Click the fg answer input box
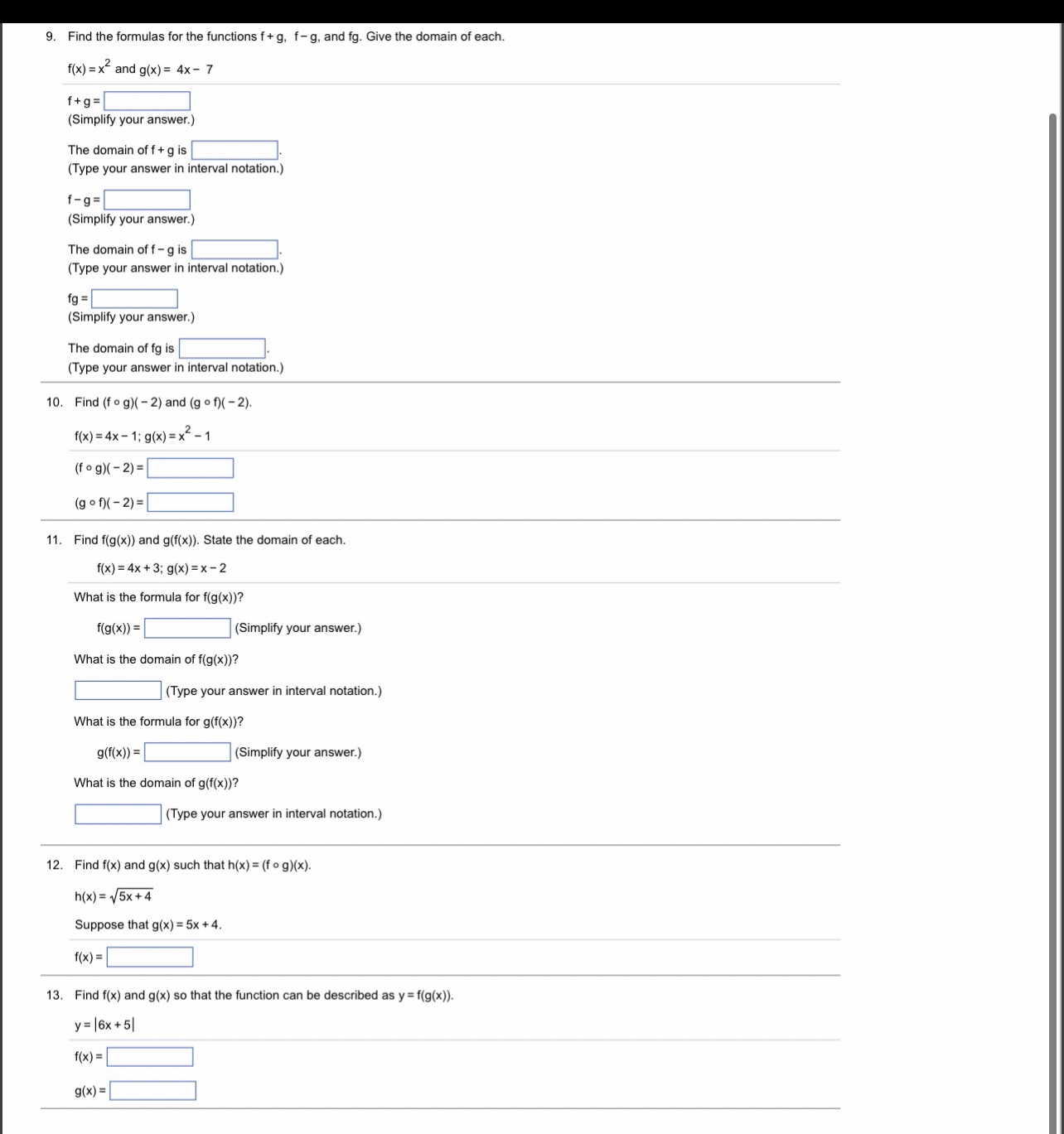This screenshot has height=1134, width=1064. point(134,298)
